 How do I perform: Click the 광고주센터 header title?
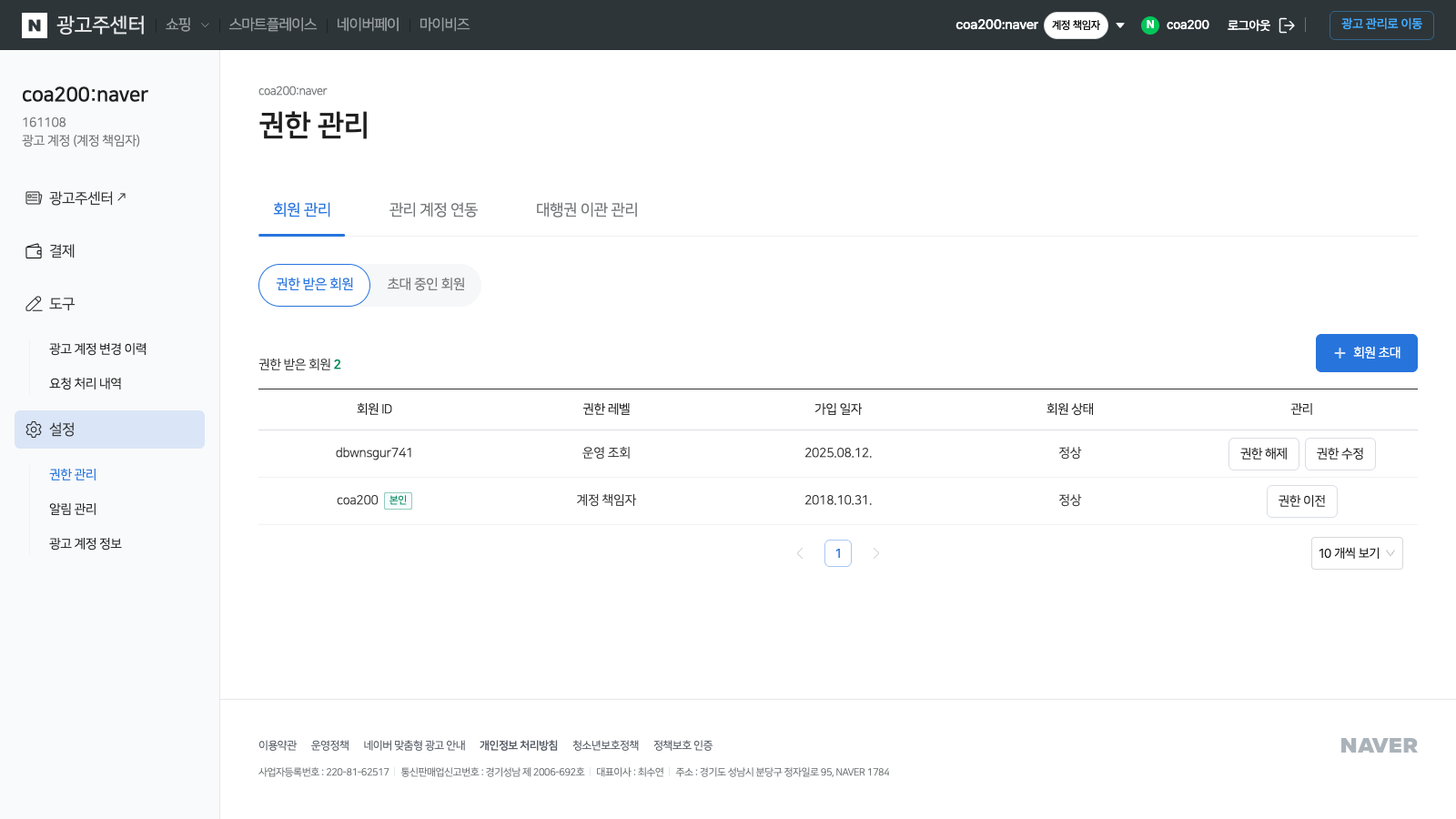tap(101, 25)
